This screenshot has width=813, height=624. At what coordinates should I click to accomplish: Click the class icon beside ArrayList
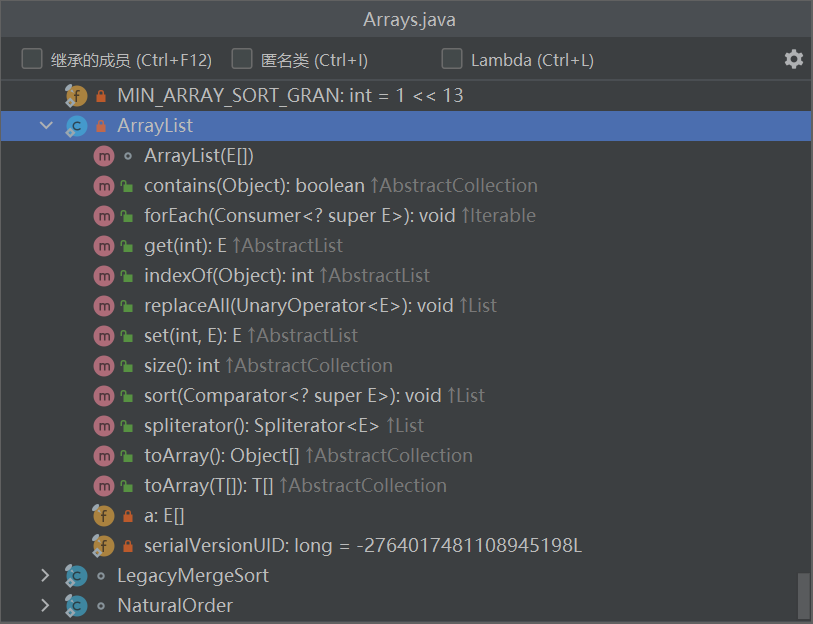tap(77, 126)
